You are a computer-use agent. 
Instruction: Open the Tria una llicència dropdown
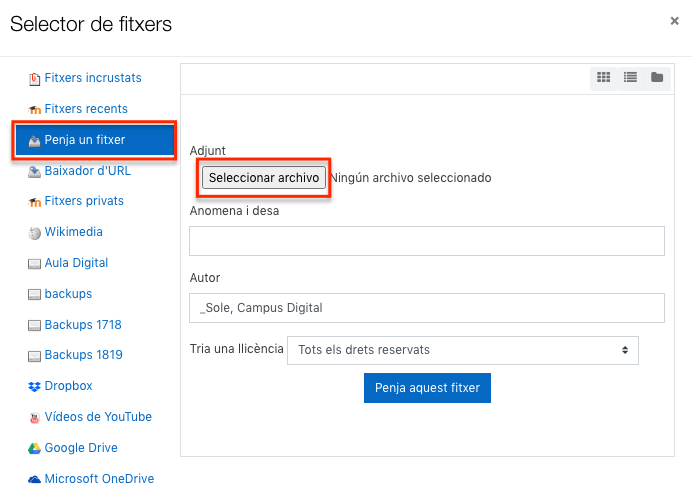pos(462,350)
